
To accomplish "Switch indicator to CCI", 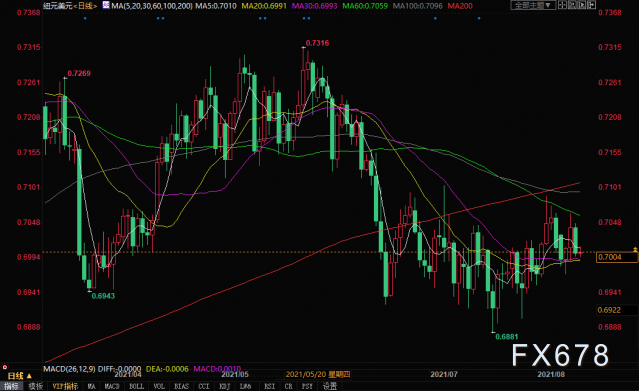I will (x=204, y=386).
